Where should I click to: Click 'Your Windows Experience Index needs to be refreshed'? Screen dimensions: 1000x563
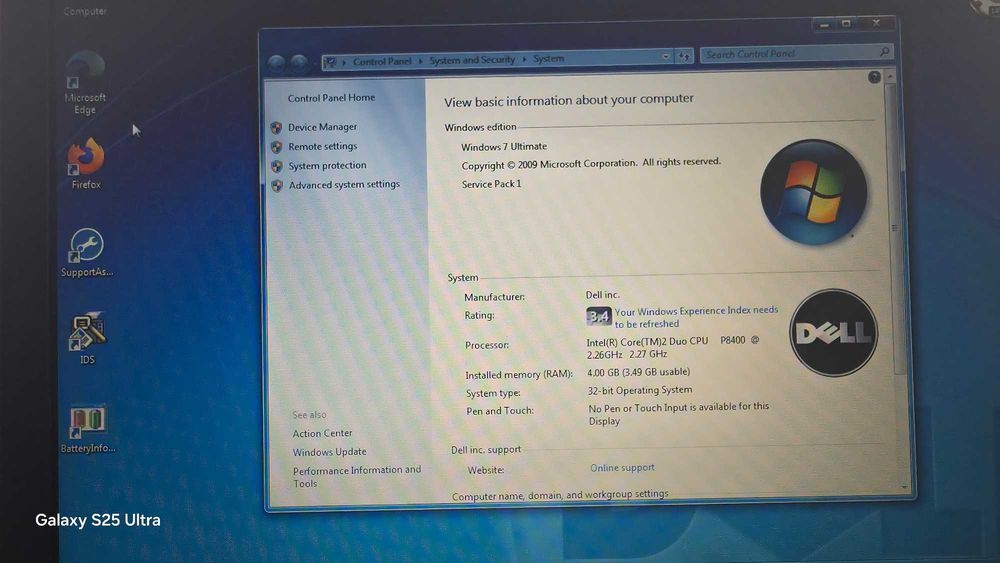point(696,317)
